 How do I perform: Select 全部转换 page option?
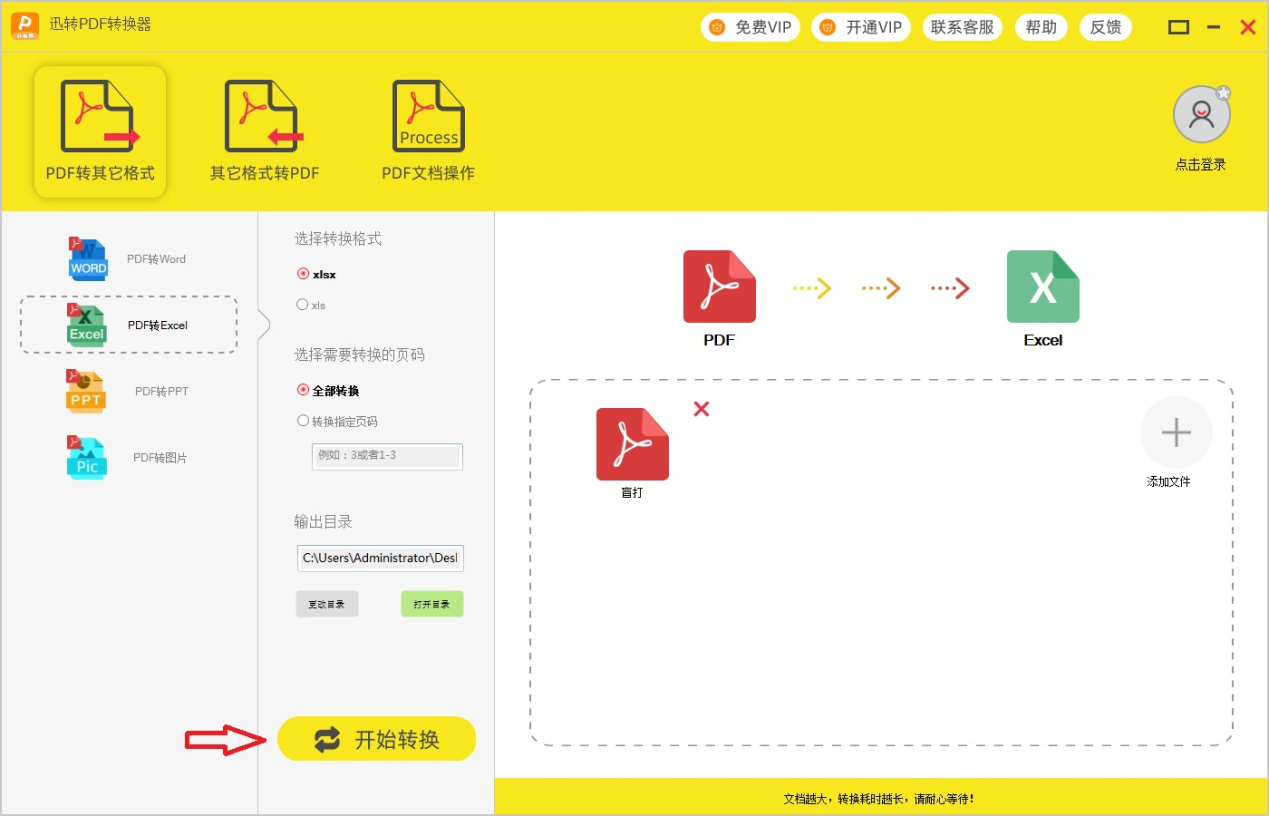coord(328,390)
